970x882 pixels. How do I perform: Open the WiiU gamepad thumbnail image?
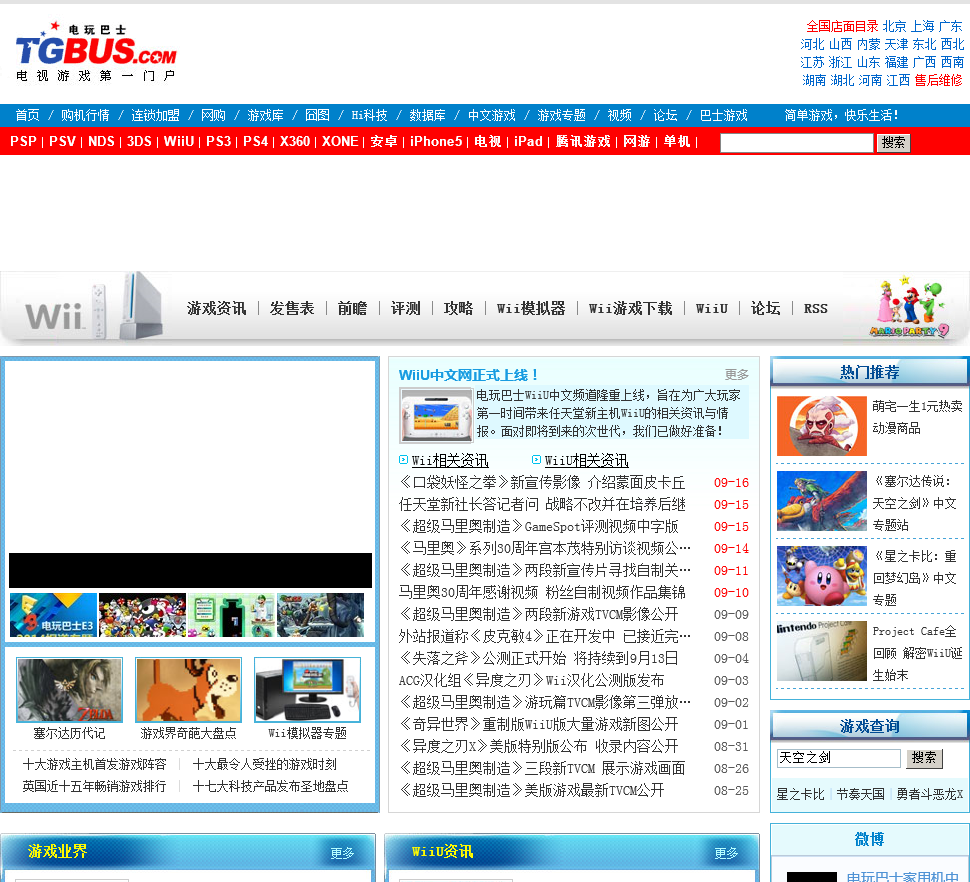click(x=436, y=414)
